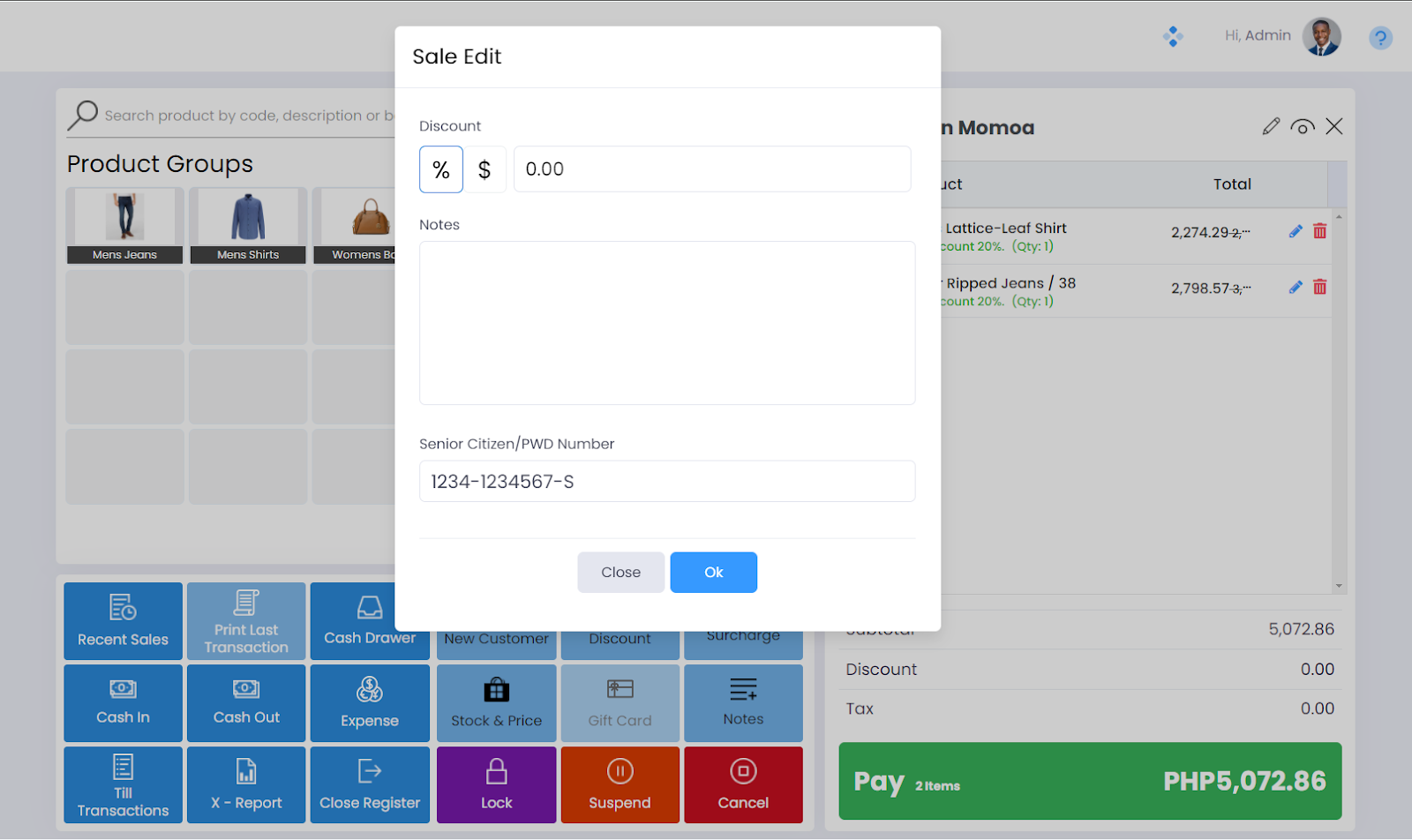Select the percent discount type toggle
This screenshot has height=840, width=1412.
[441, 169]
